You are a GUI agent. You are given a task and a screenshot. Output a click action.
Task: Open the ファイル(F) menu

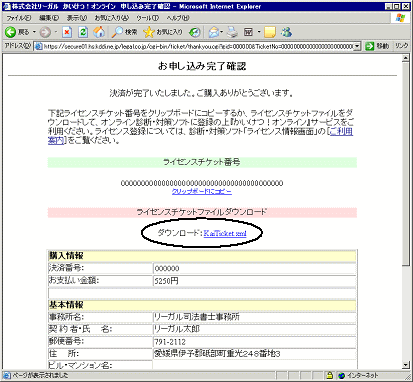coord(19,18)
